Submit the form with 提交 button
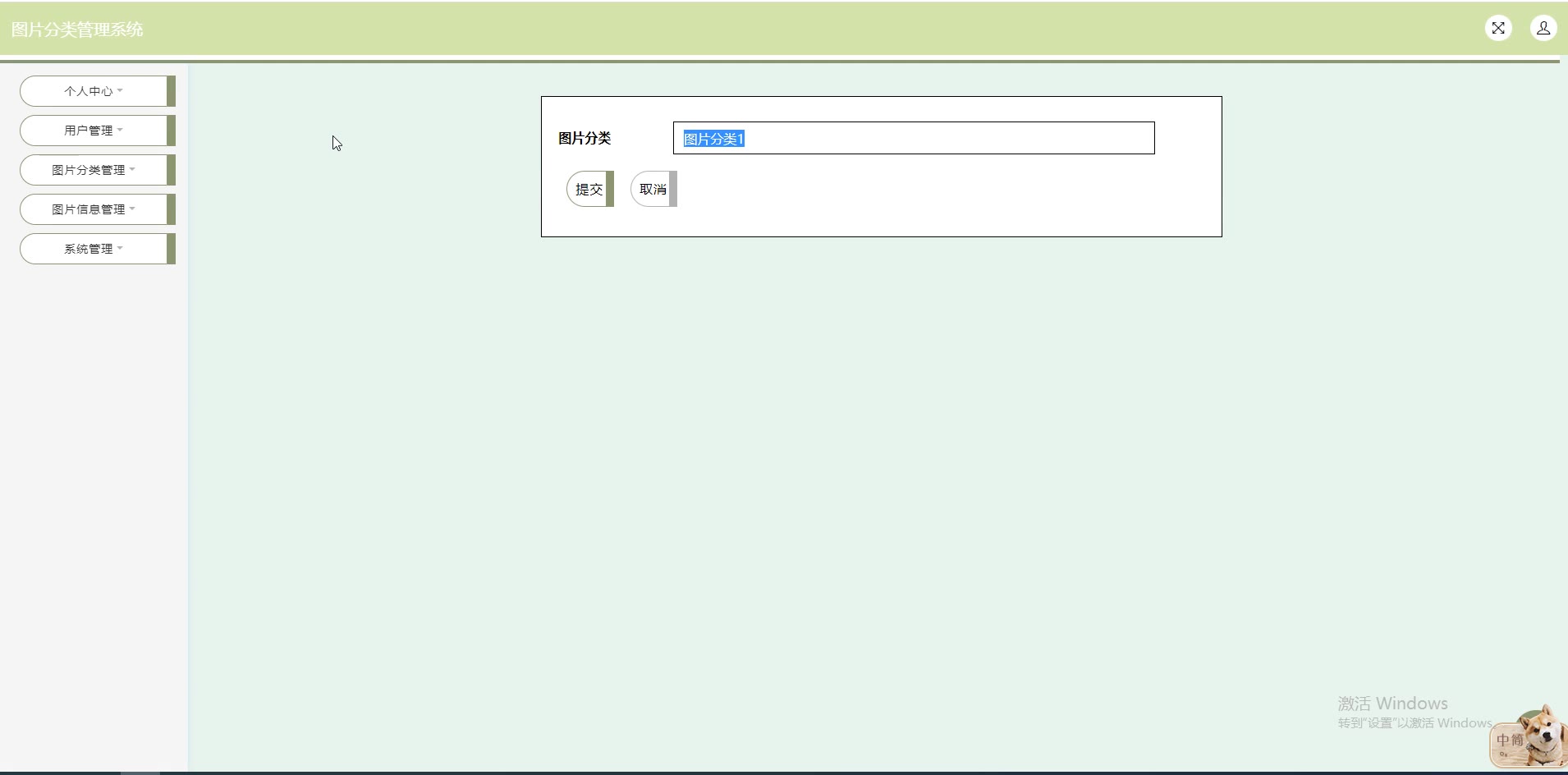1568x775 pixels. [590, 189]
